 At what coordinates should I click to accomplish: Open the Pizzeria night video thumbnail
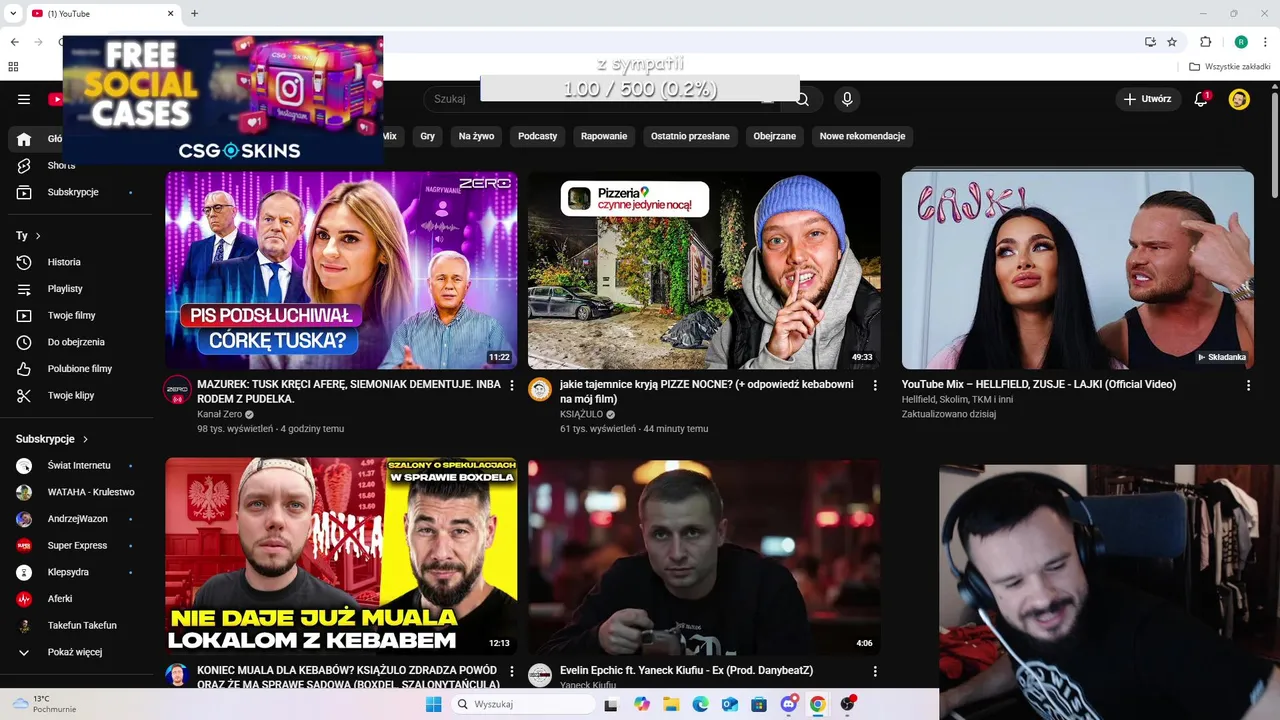704,270
